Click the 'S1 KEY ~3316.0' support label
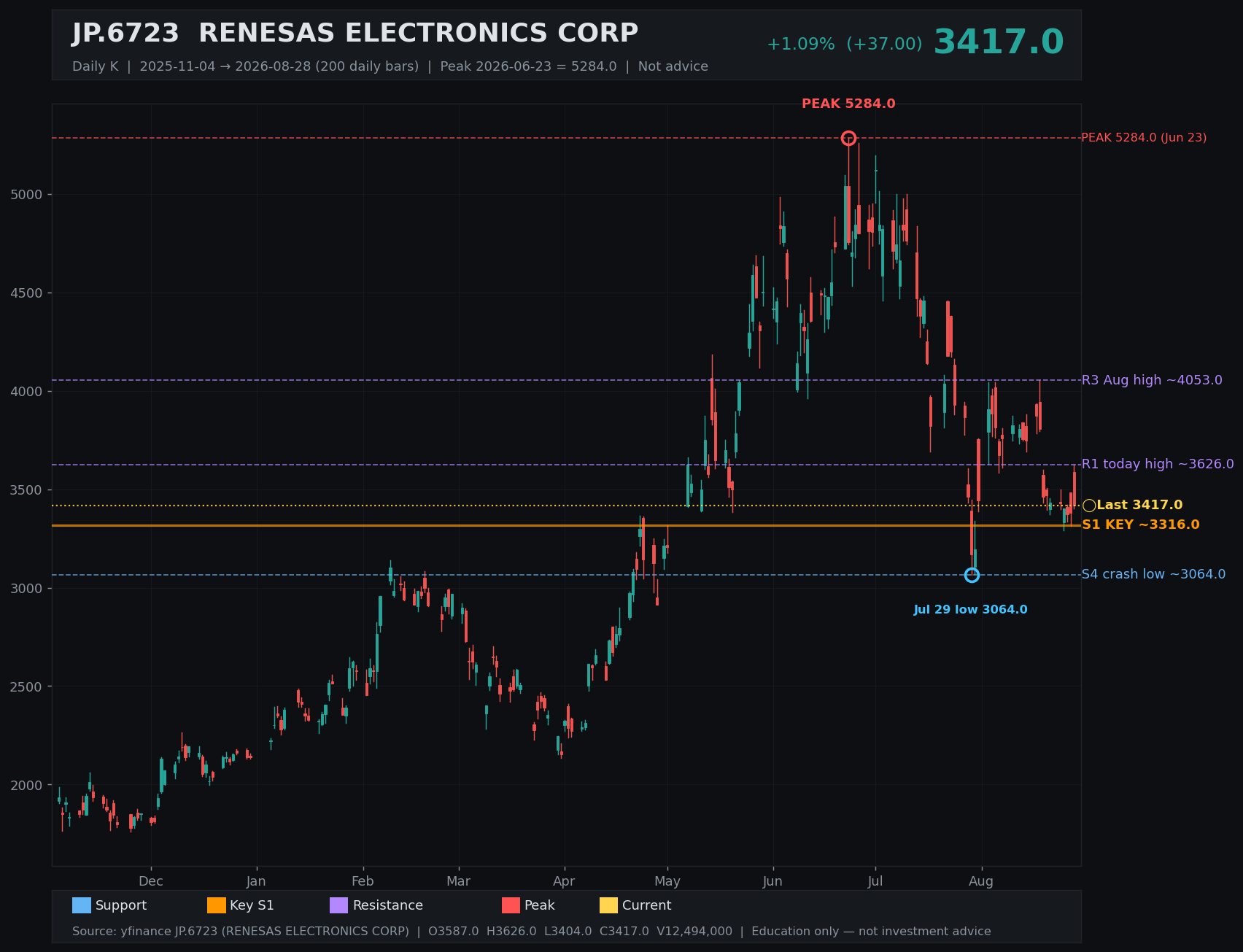Image resolution: width=1243 pixels, height=952 pixels. pos(1140,525)
